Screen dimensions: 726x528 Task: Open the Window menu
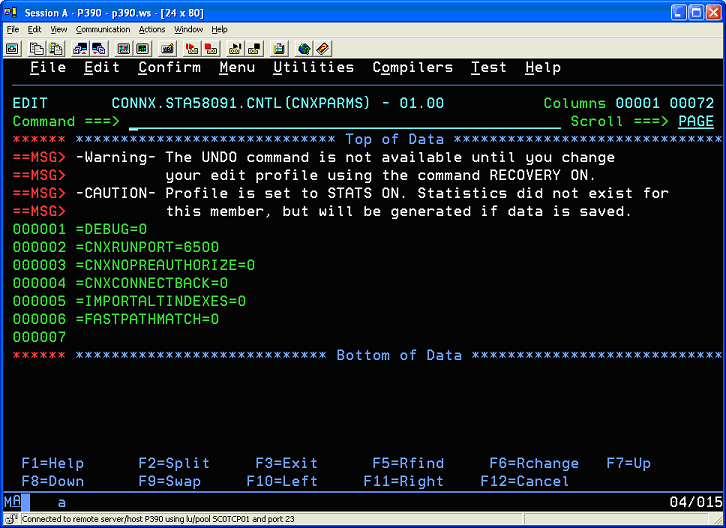[188, 30]
